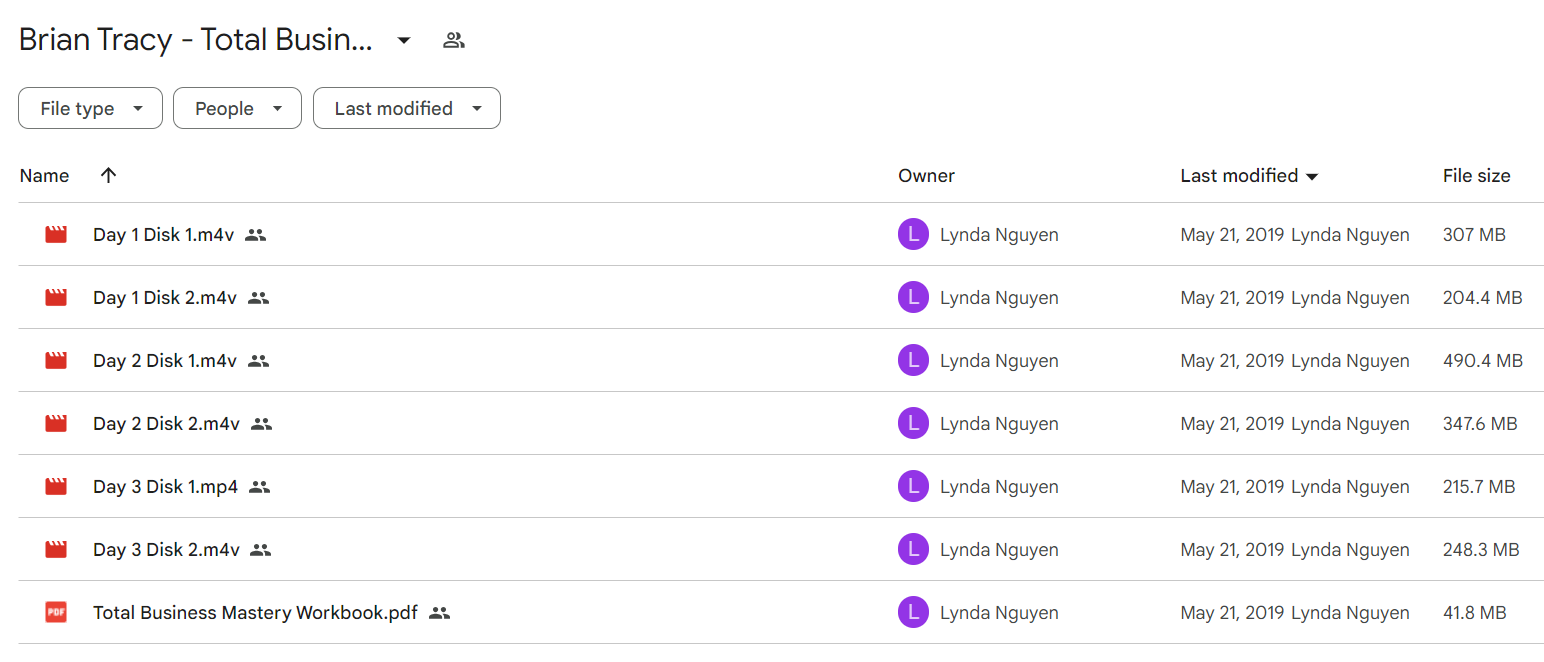Click the shared icon after Day 1 Disk 1.m4v

click(255, 235)
